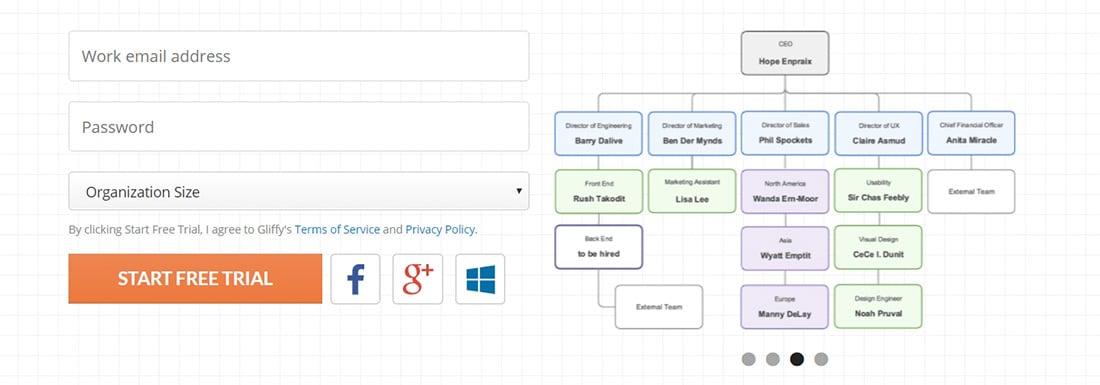
Task: Click the Start Free Trial button
Action: [x=195, y=279]
